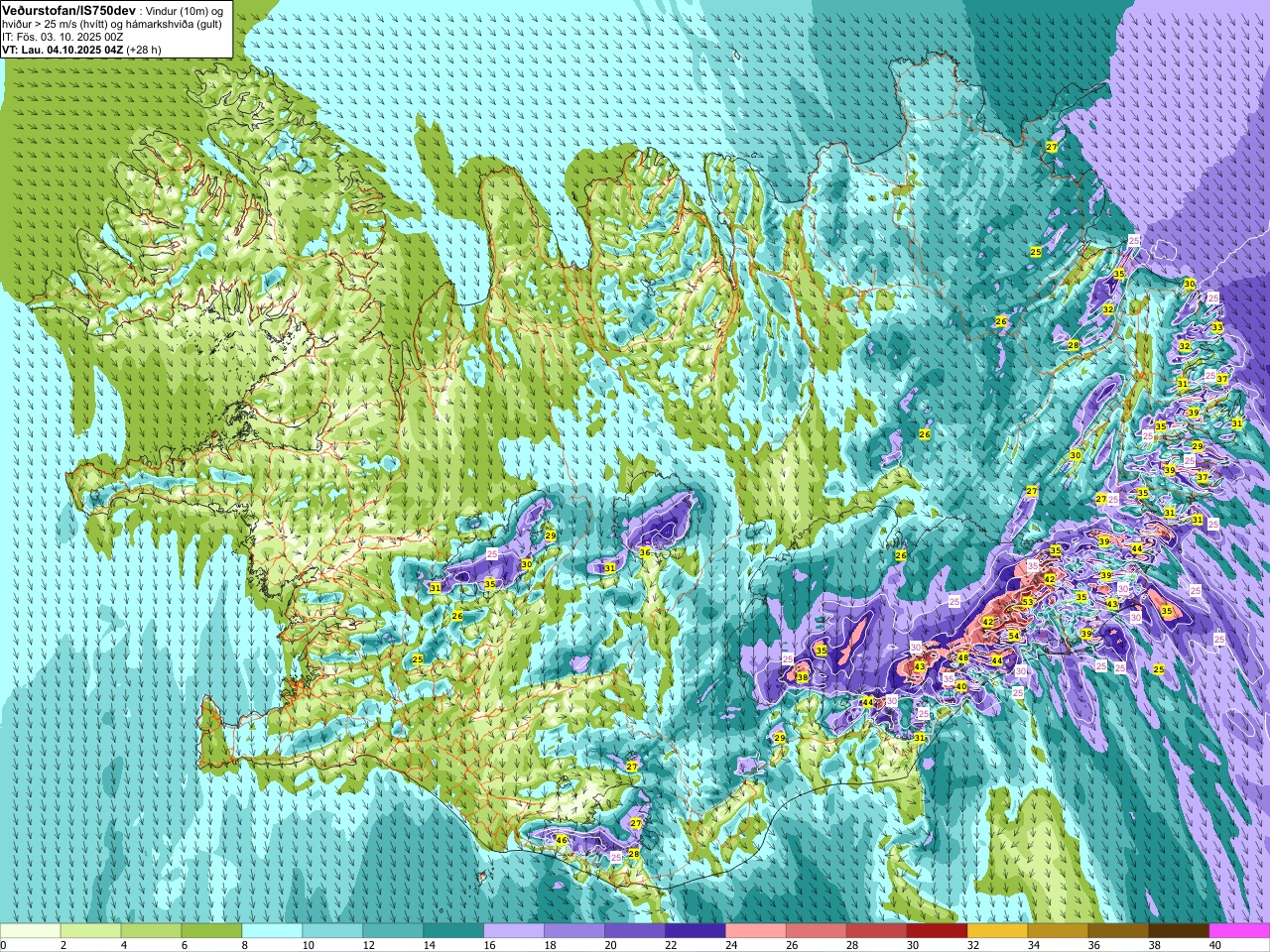The image size is (1270, 952).
Task: Select the yellow-gold 32–34 legend swatch
Action: [x=999, y=931]
